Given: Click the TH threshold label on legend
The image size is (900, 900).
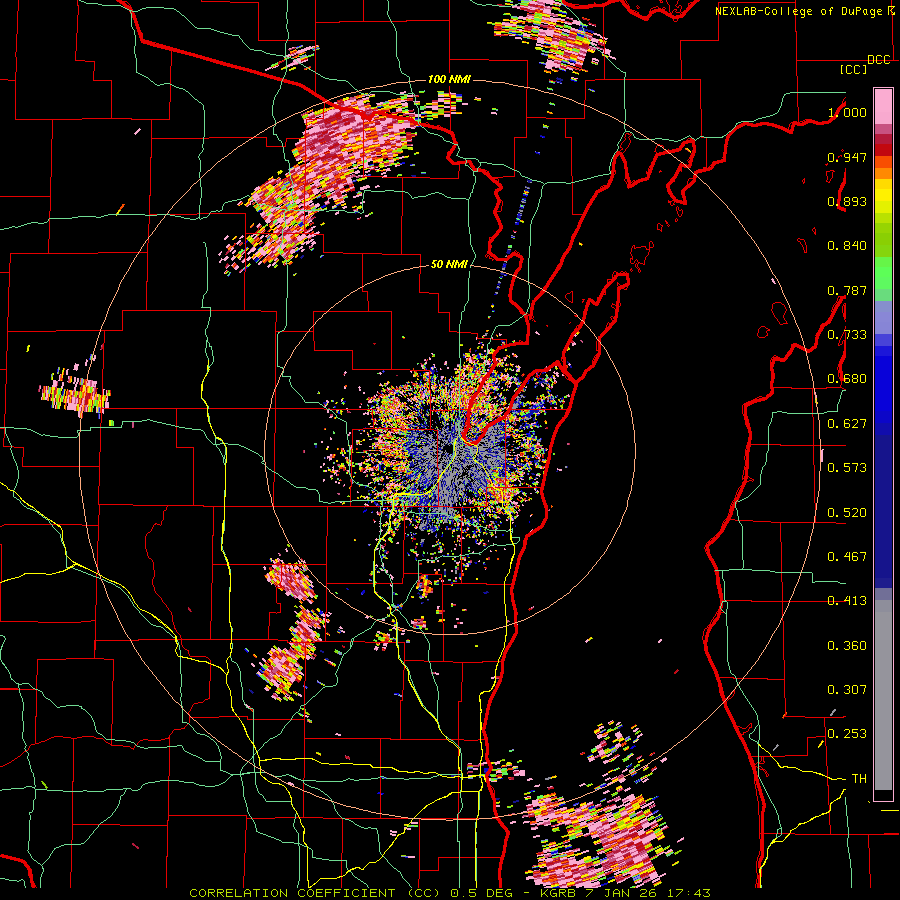Looking at the screenshot, I should coord(859,779).
